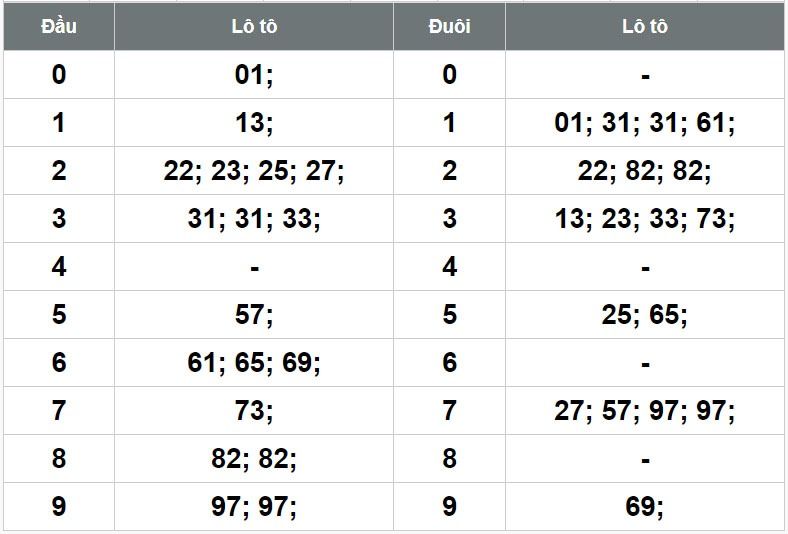Click the "22; 82; 82;" cell
The height and width of the screenshot is (534, 788).
pos(645,171)
